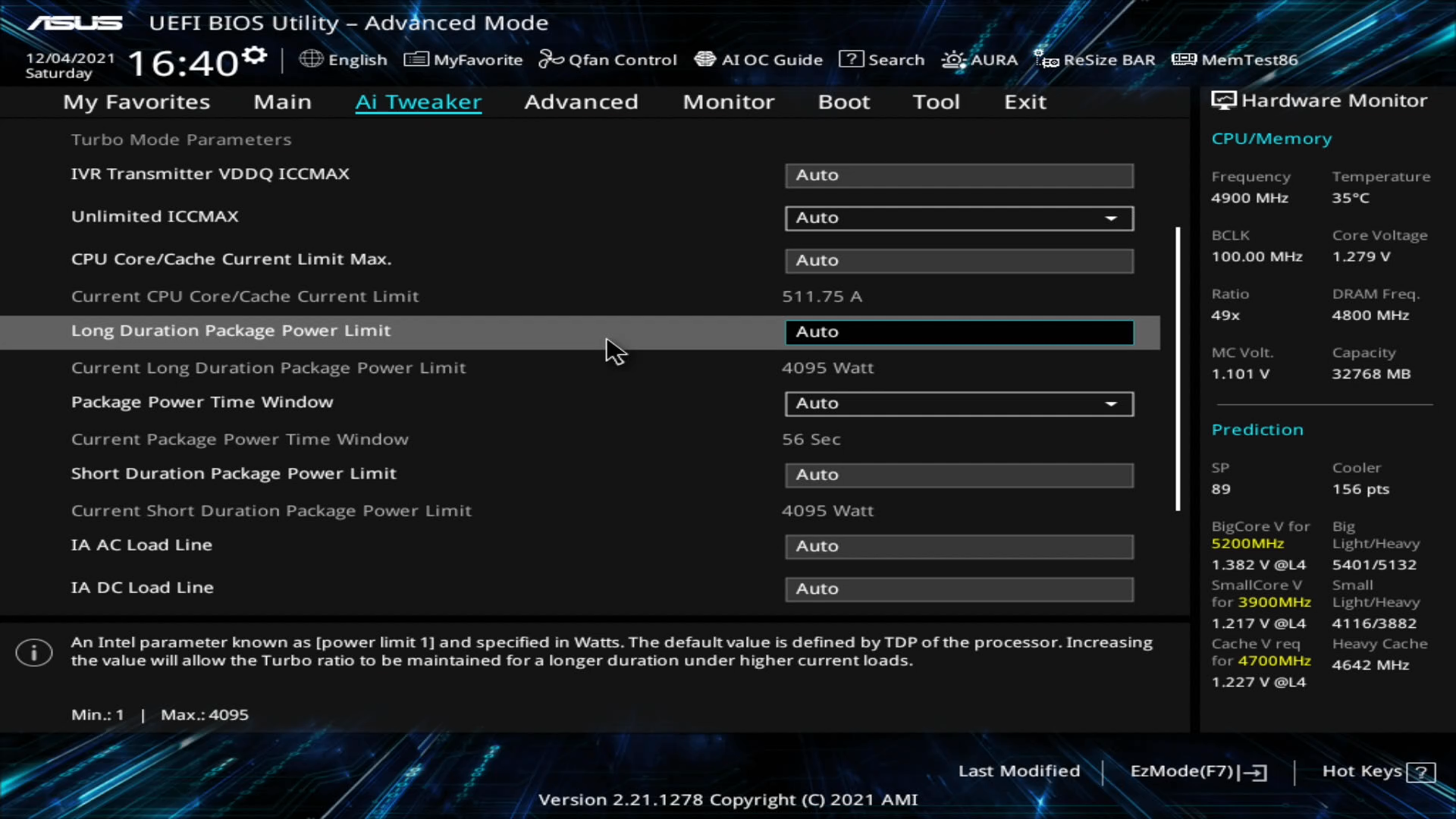Click the info icon beside help text
1456x819 pixels.
[34, 652]
